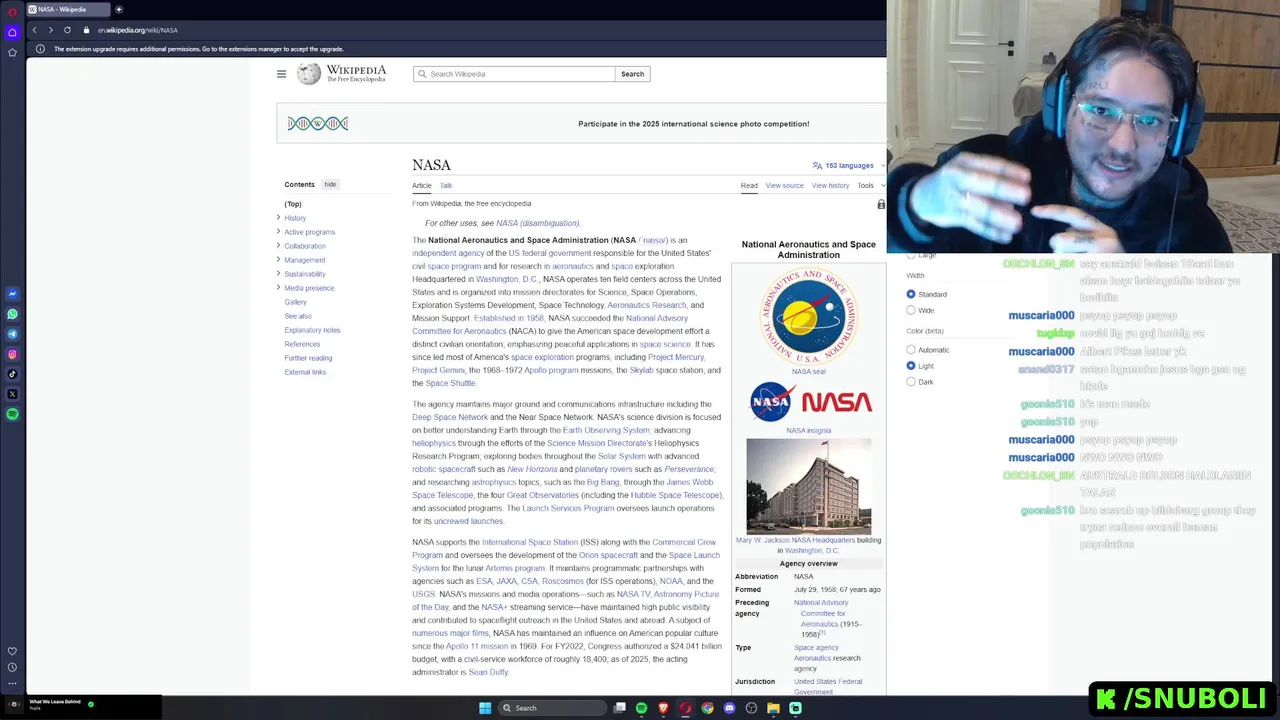Open Brave browser from the taskbar
Screen dimensions: 1280x720
tap(663, 708)
